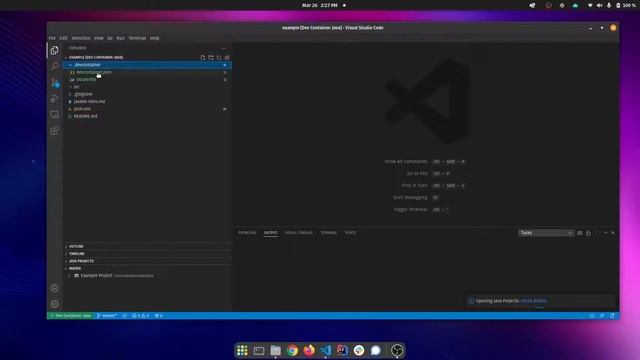Image resolution: width=640 pixels, height=360 pixels.
Task: Click the Dev Container: Java remote indicator
Action: 70,316
